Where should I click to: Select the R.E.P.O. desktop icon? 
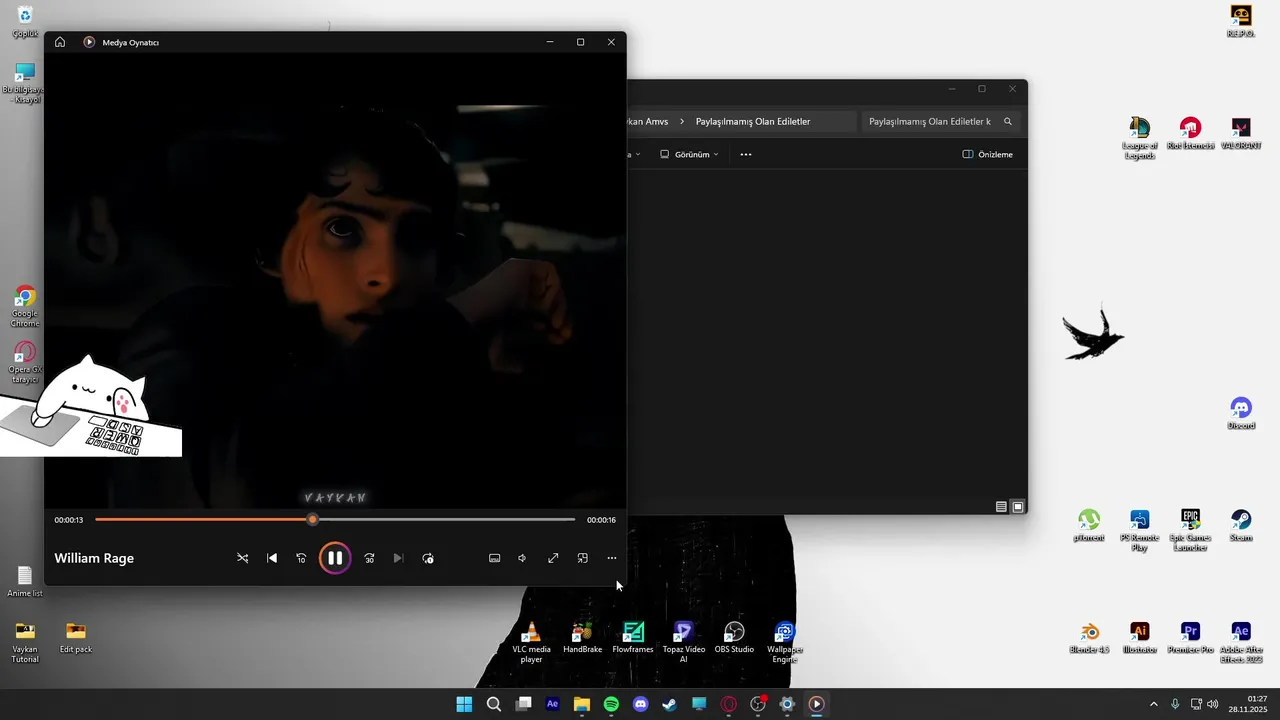click(1241, 22)
